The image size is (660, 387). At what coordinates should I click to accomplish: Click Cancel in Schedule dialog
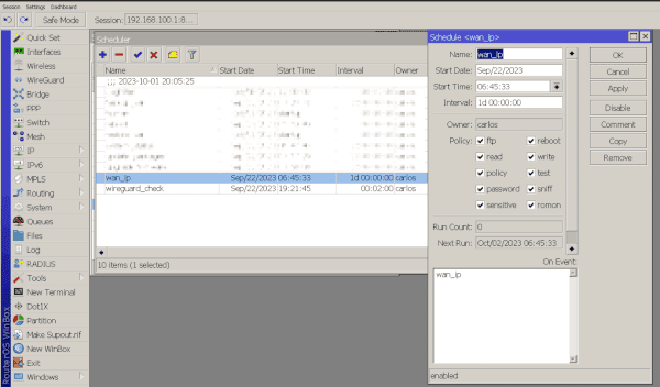point(618,72)
